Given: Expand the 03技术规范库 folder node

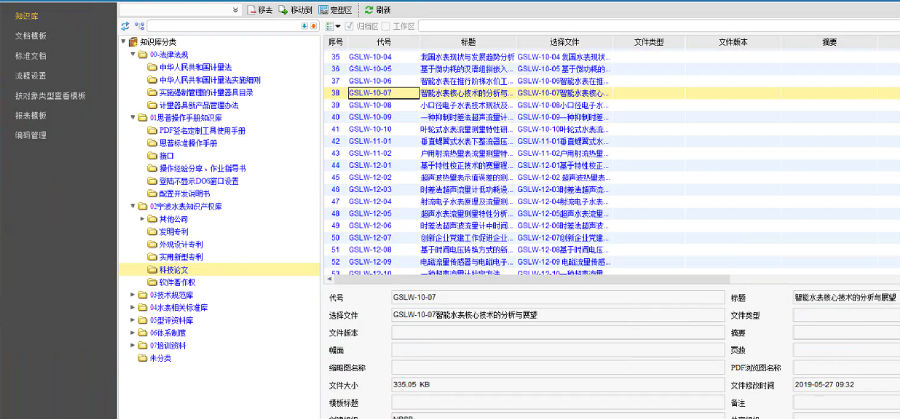Looking at the screenshot, I should point(135,294).
